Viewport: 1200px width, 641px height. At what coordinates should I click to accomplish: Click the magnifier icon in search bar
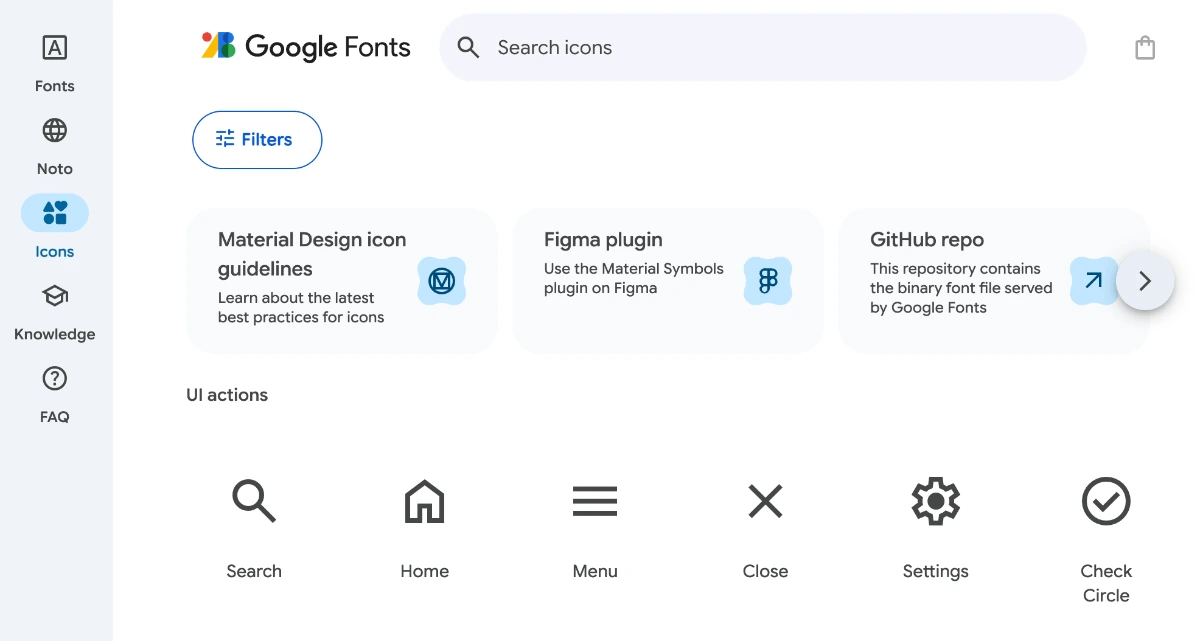coord(468,47)
